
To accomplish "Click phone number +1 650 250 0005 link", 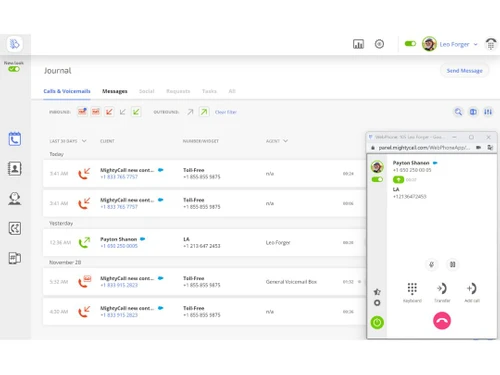I will [119, 246].
